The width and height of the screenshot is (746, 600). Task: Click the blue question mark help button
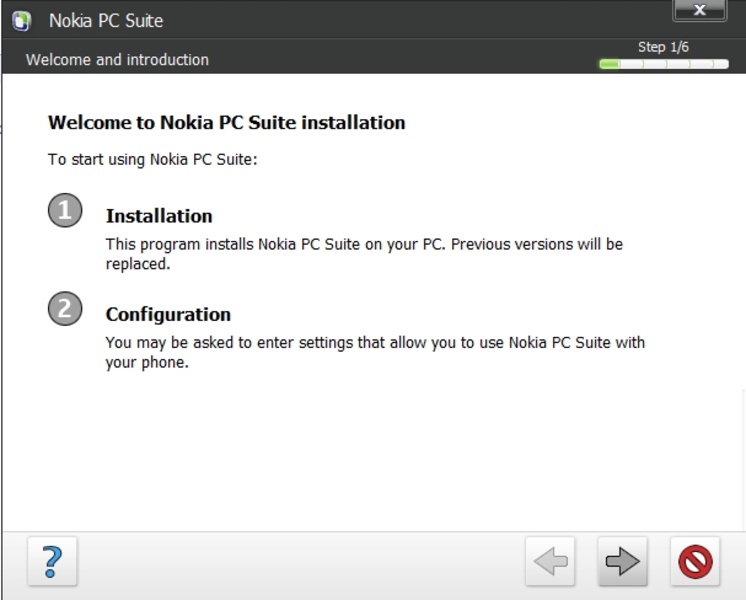(52, 562)
